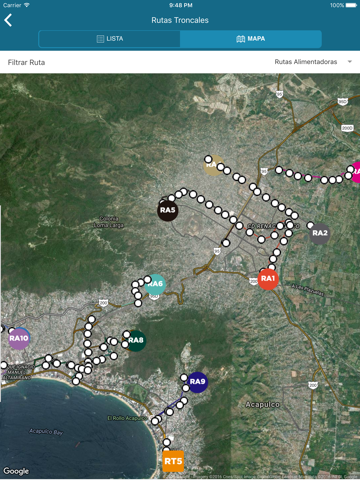
Task: Tap the bus stop dot above RT5
Action: point(167,442)
